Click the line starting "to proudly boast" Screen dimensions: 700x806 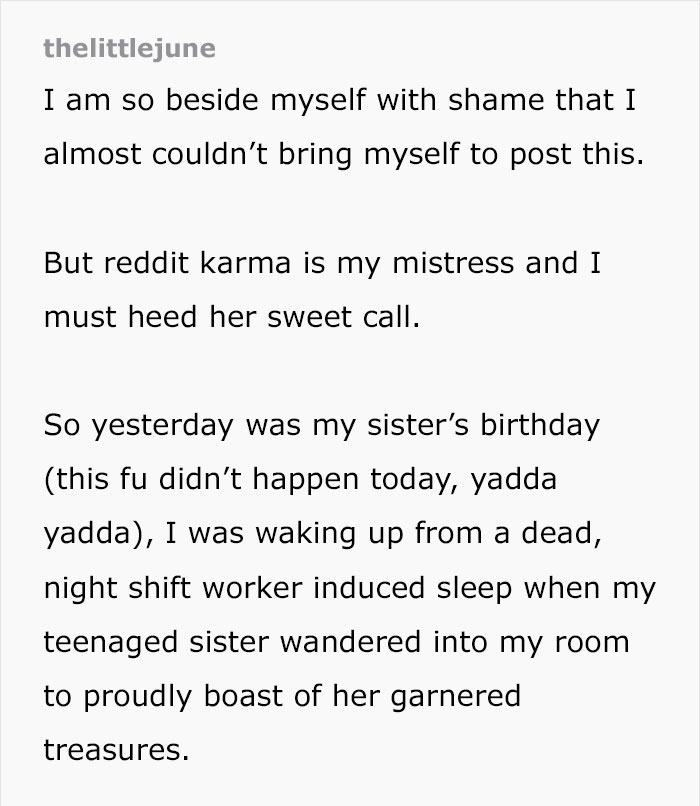click(282, 695)
